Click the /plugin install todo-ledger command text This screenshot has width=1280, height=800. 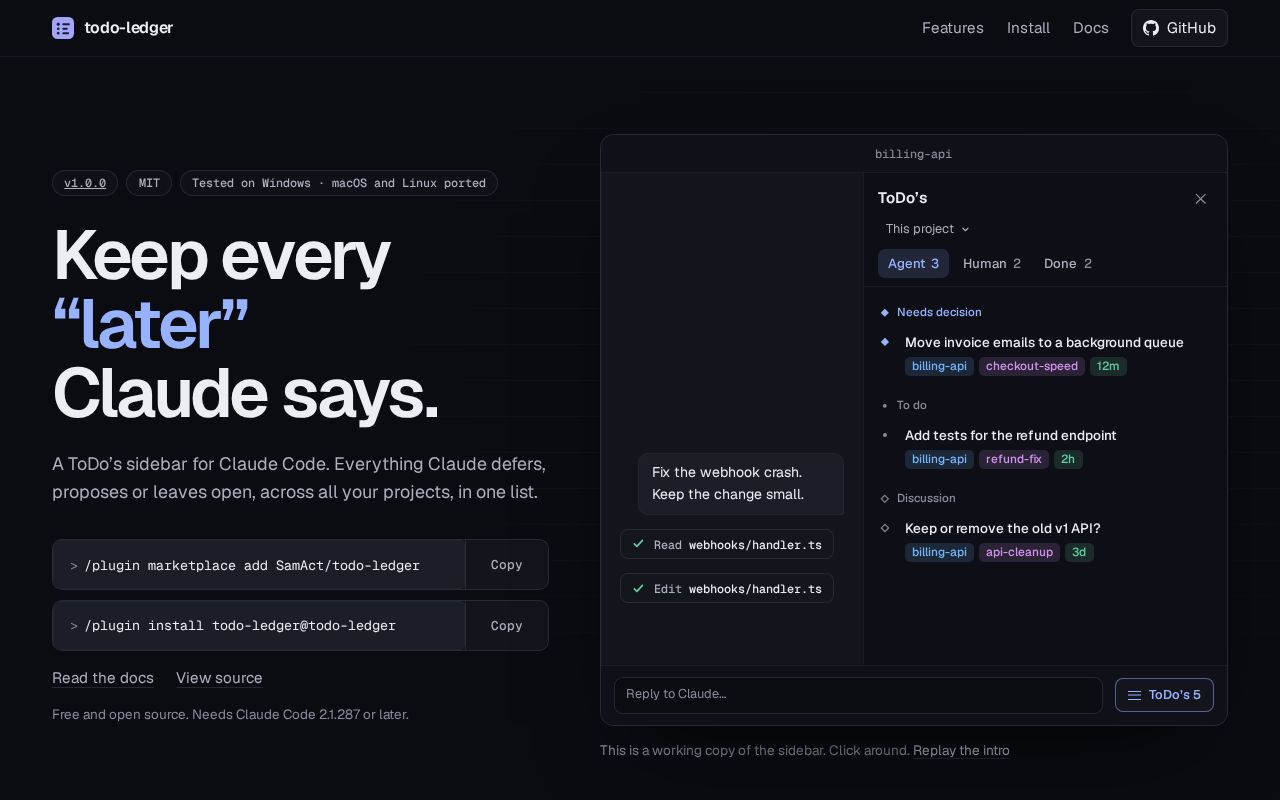click(x=240, y=626)
